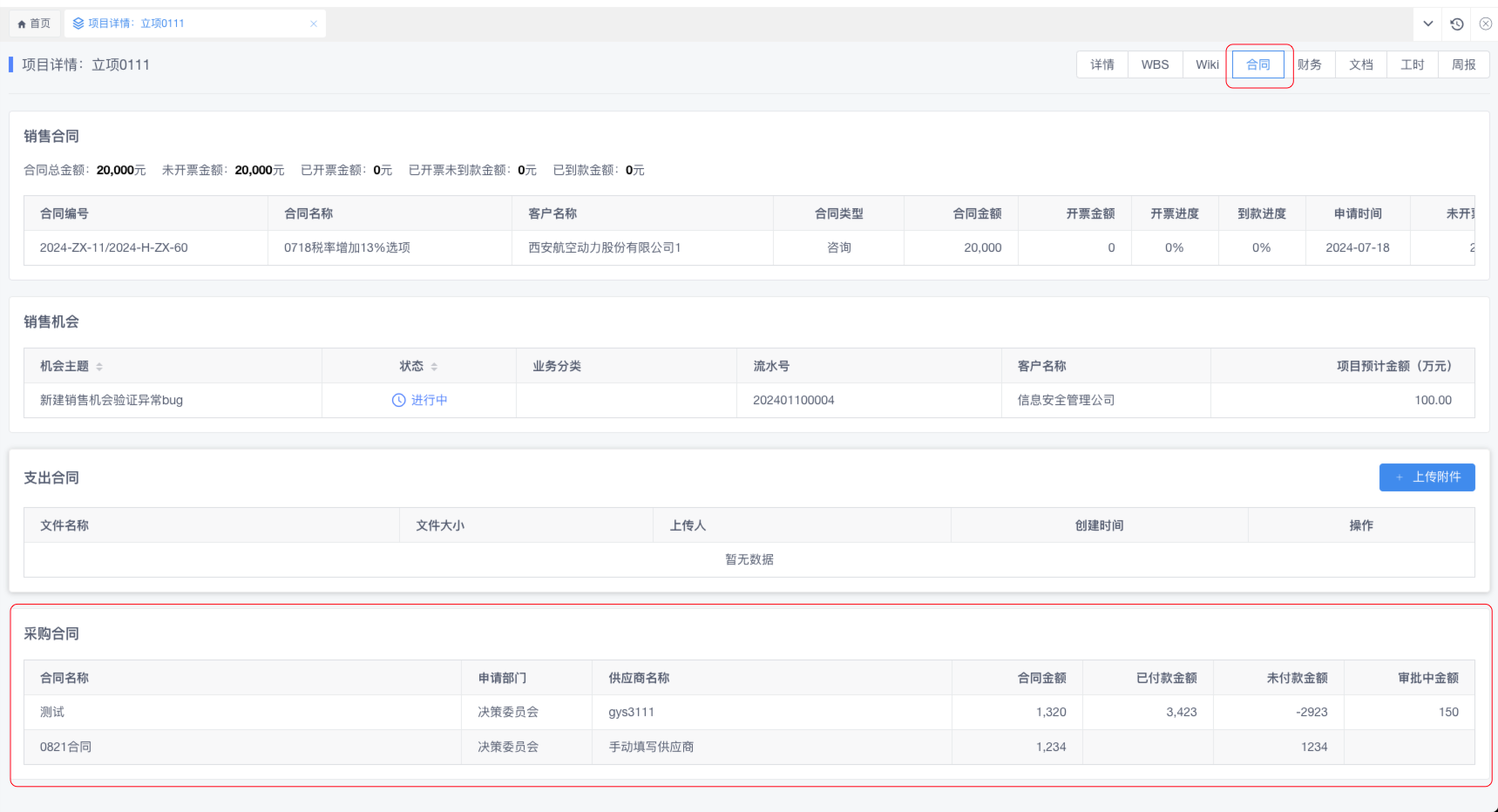Click the 进行中 status clock icon

coord(399,400)
